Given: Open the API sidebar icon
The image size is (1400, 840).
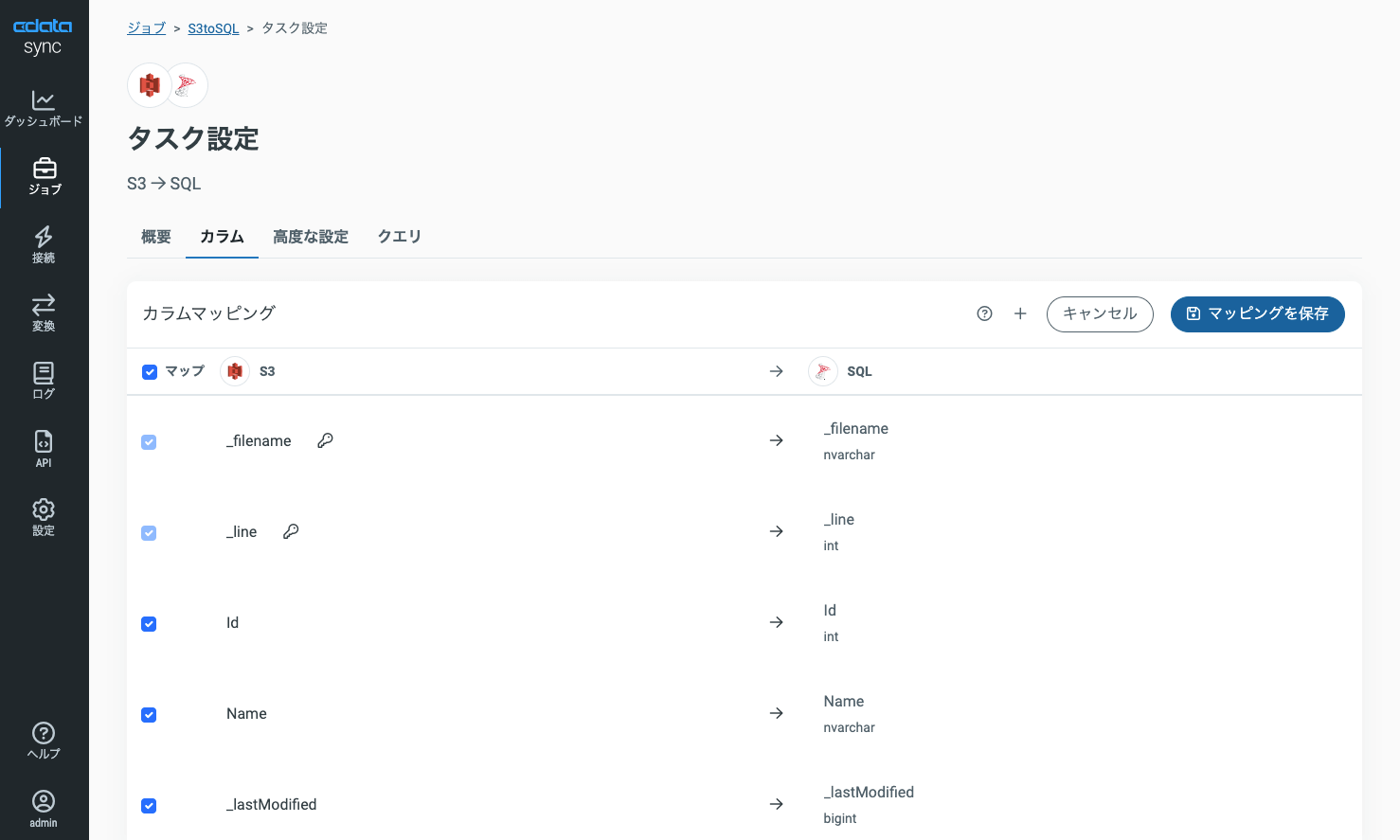Looking at the screenshot, I should (x=44, y=450).
